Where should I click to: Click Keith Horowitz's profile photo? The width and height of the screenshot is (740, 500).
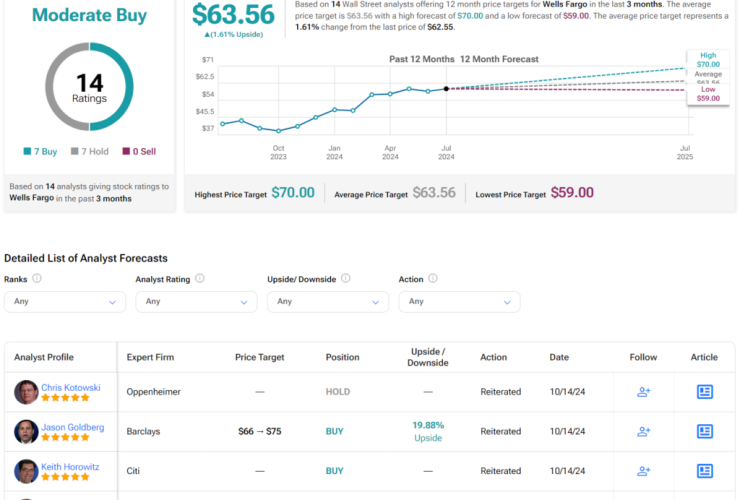(26, 471)
